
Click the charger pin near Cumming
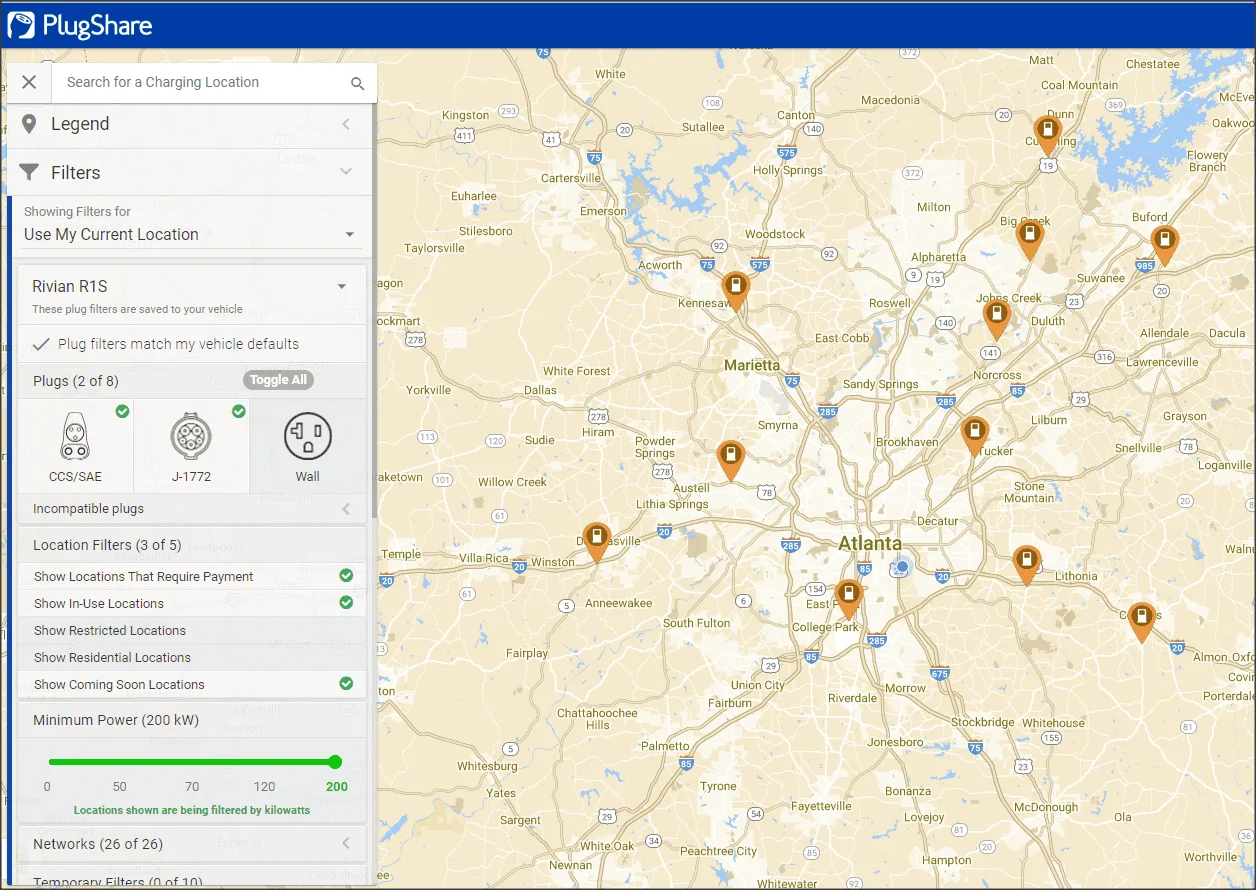click(1047, 135)
